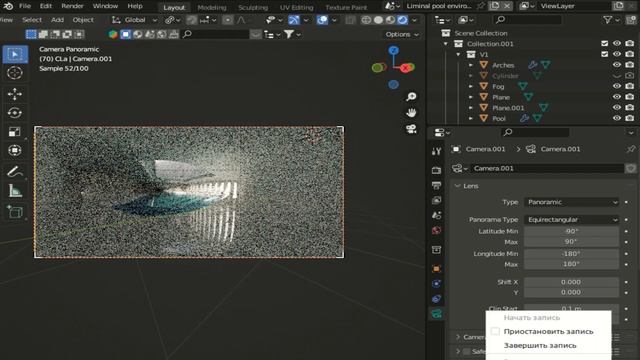Switch to UV Editing workspace tab
Viewport: 640px width, 360px height.
pos(296,7)
